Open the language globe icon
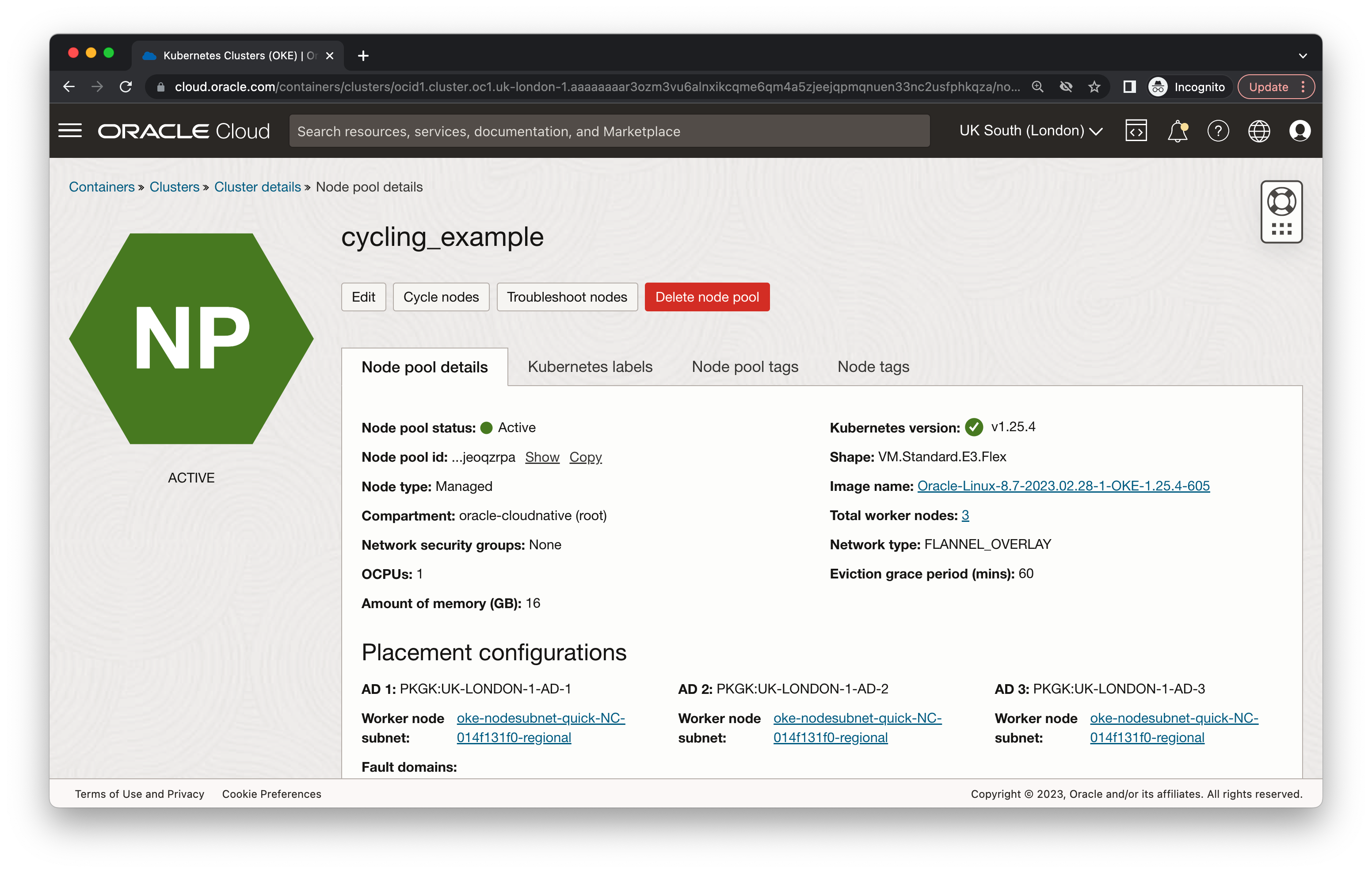The image size is (1372, 873). pyautogui.click(x=1260, y=130)
